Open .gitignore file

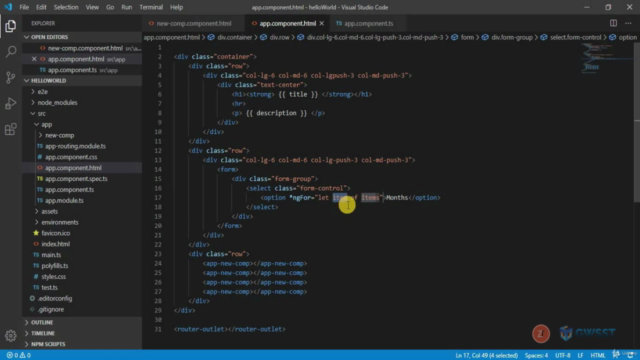(51, 309)
